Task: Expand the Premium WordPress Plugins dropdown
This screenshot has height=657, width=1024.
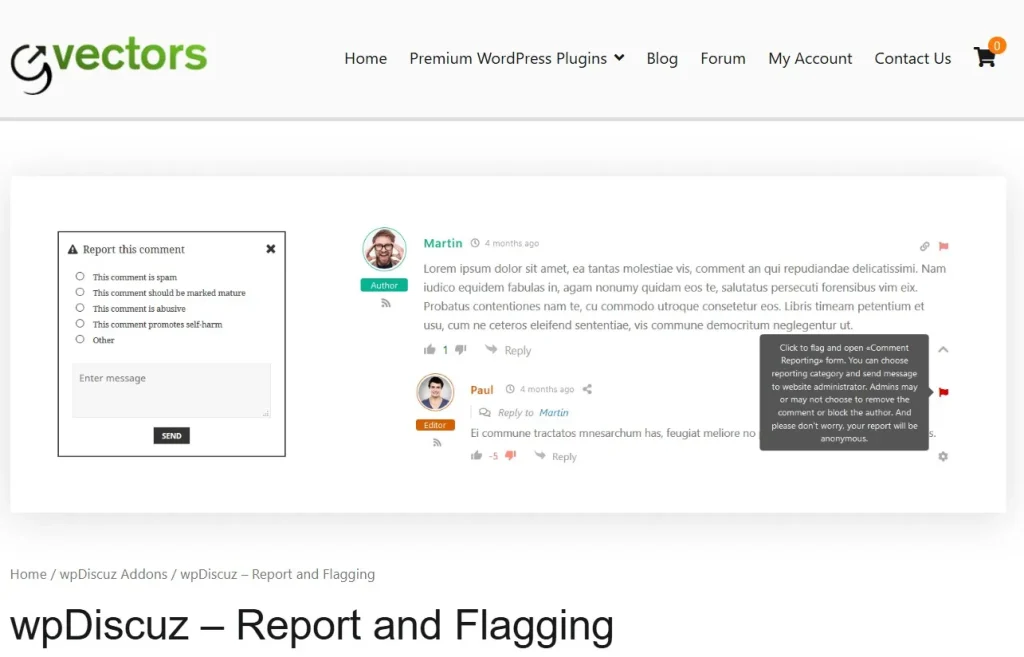Action: [516, 58]
